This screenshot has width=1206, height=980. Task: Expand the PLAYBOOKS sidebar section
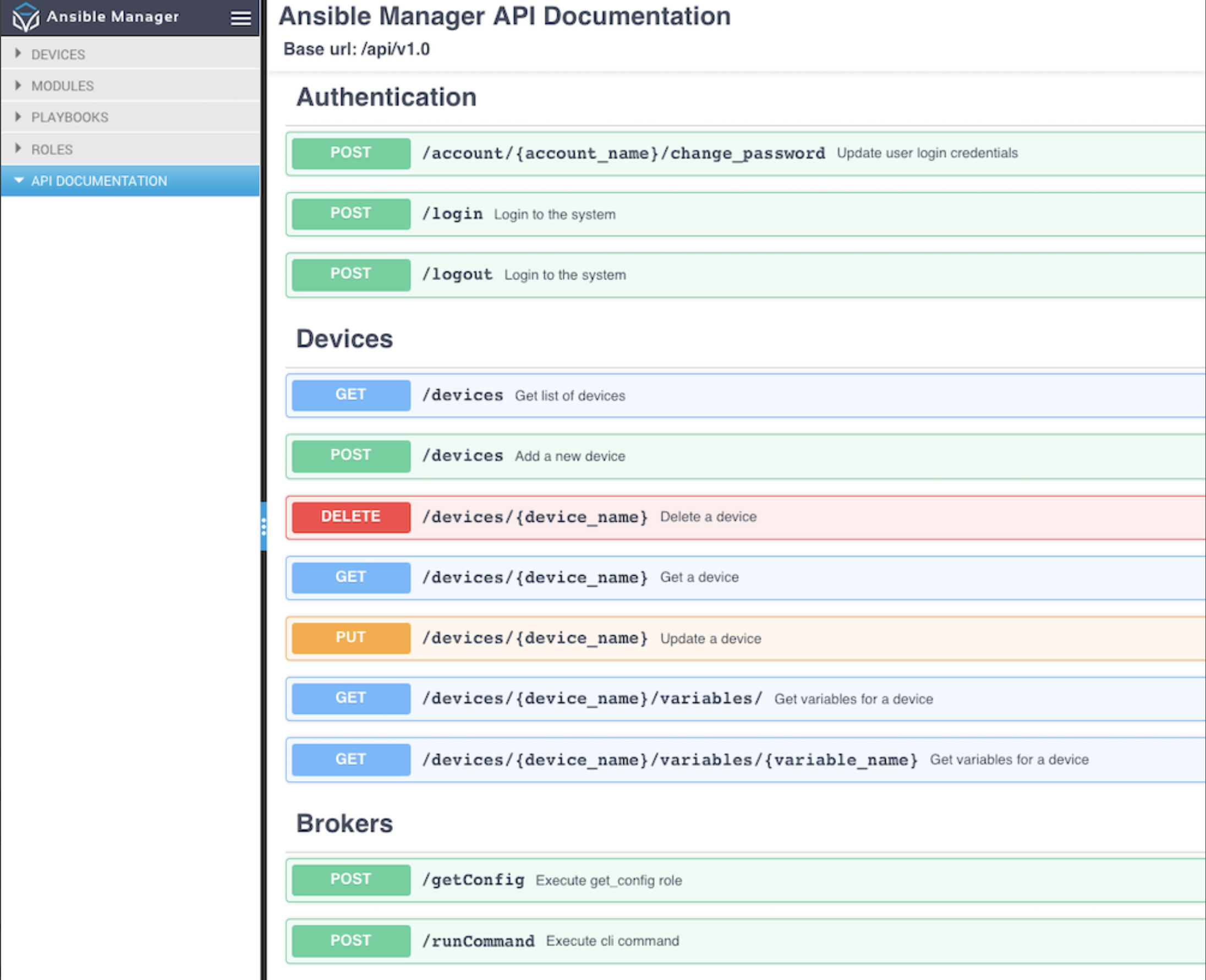[69, 117]
